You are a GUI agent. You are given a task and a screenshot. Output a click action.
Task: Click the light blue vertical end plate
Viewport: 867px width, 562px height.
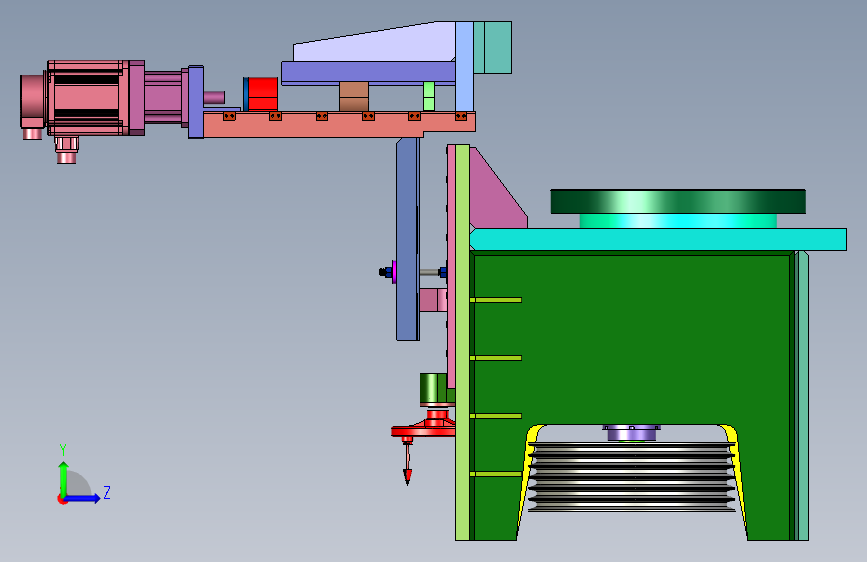pos(464,66)
